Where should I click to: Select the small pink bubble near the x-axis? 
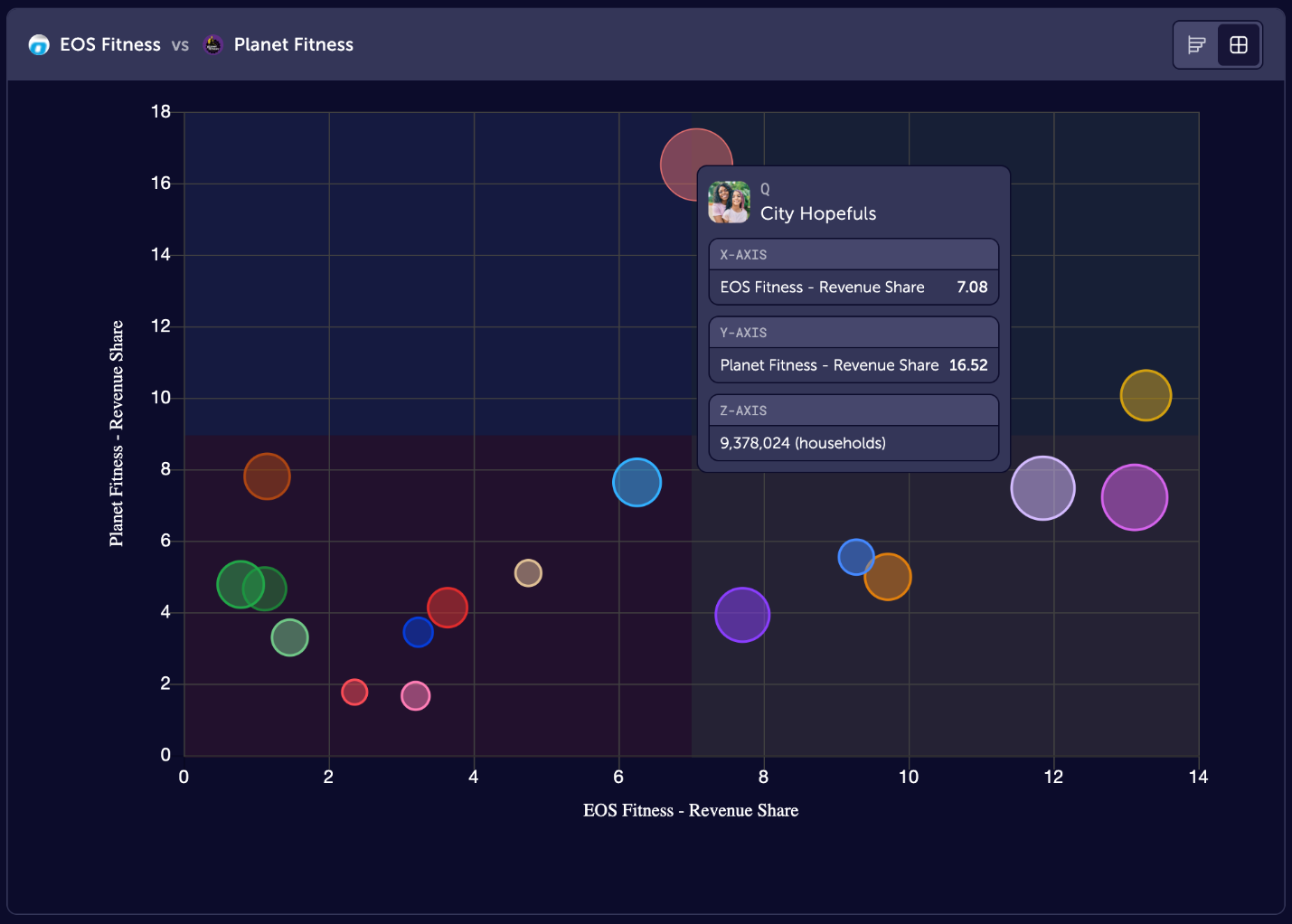[415, 696]
